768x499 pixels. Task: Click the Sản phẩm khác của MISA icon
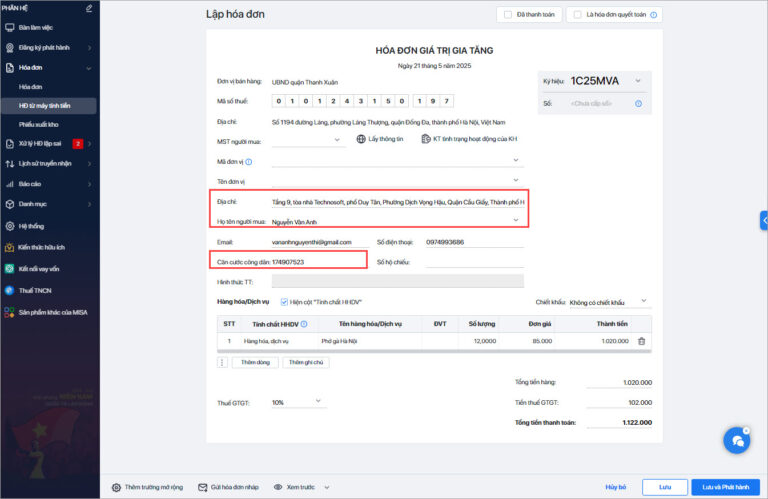[9, 312]
